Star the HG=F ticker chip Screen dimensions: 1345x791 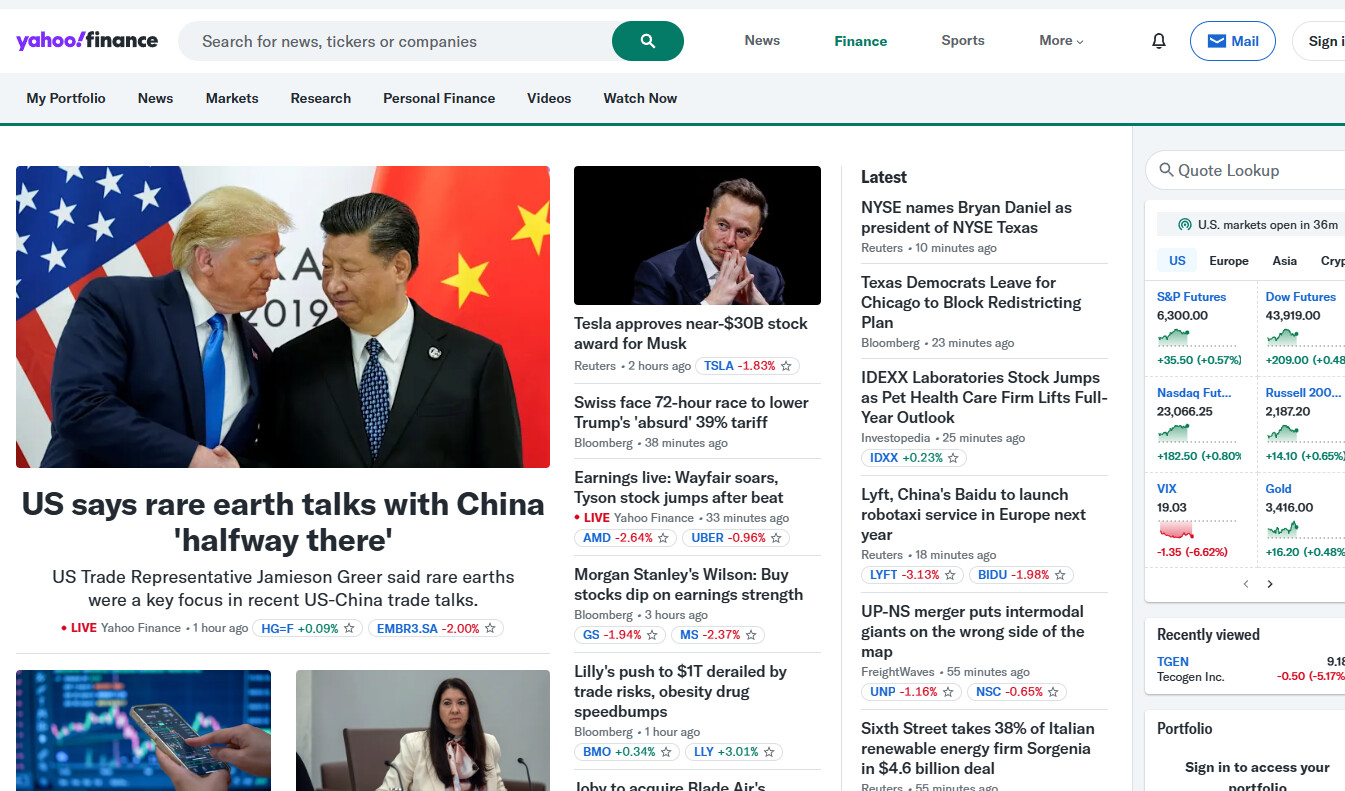point(349,628)
